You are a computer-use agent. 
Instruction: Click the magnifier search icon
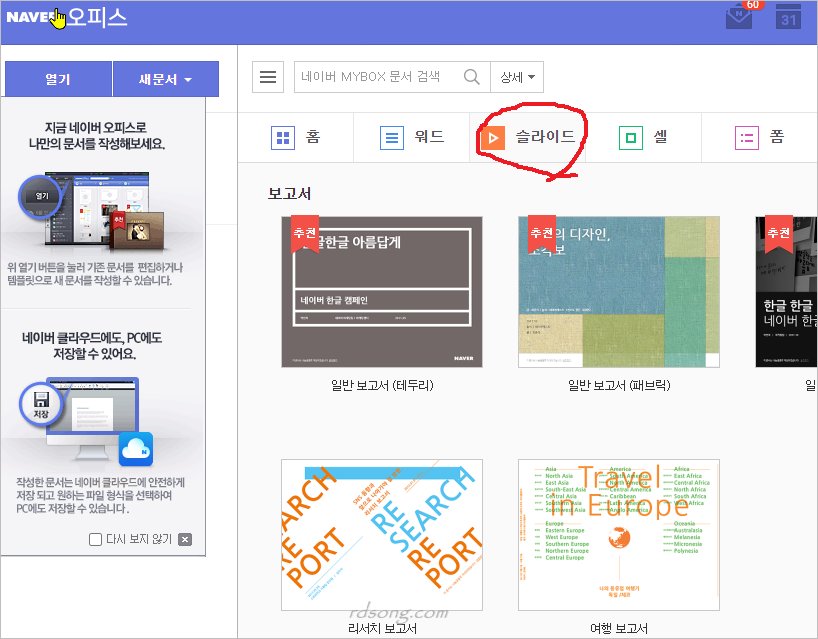point(472,77)
